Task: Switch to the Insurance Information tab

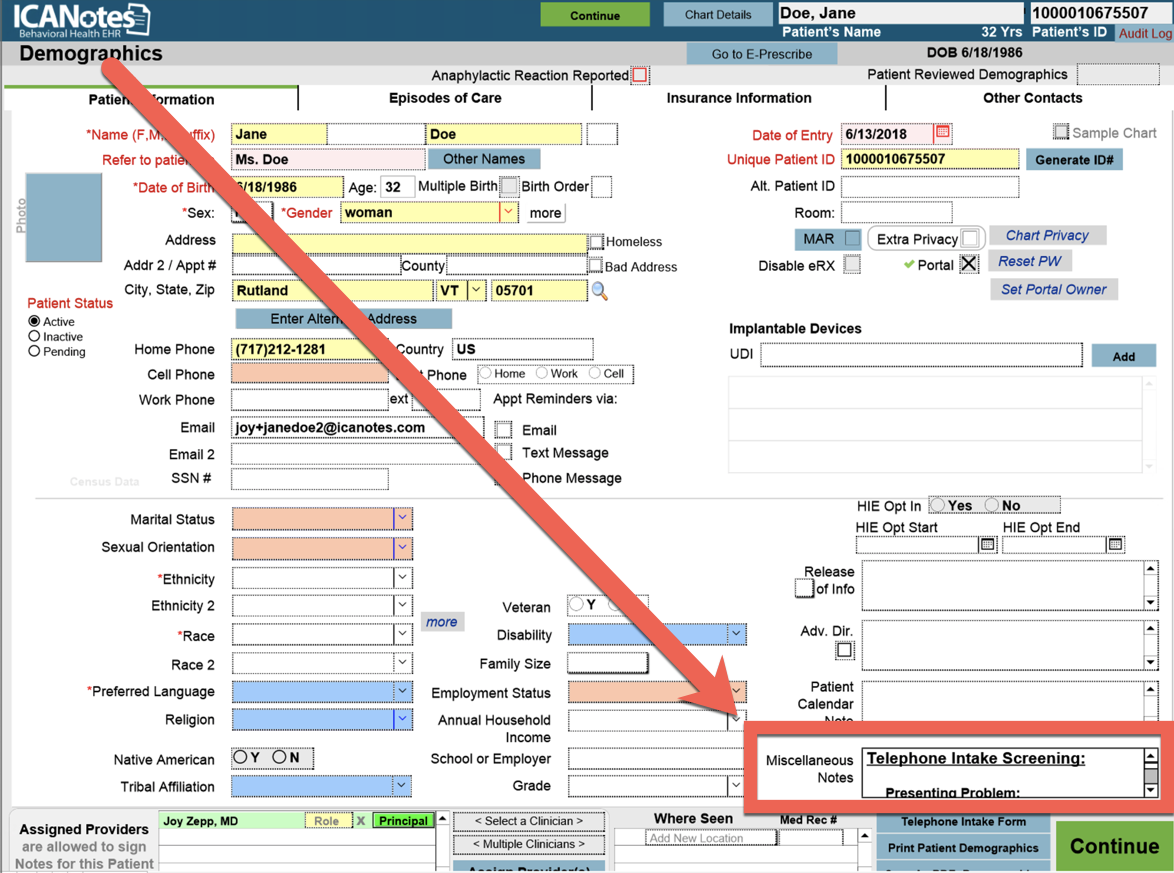Action: click(738, 98)
